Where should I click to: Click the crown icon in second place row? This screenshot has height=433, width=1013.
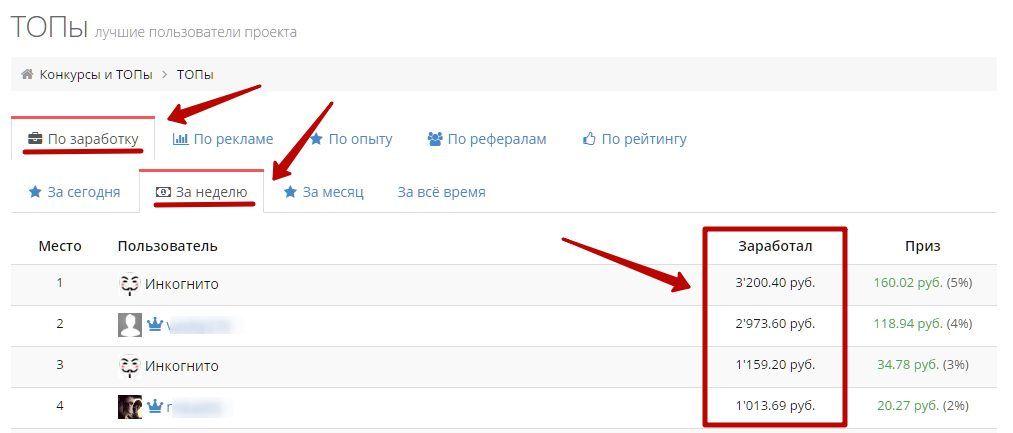click(155, 325)
